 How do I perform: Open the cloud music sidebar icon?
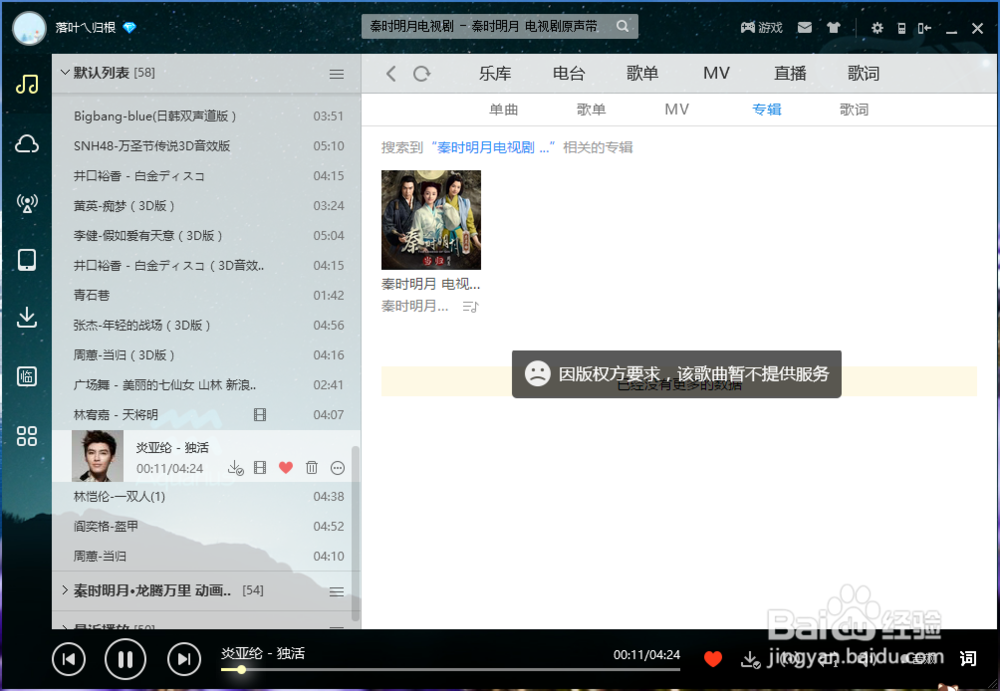pyautogui.click(x=27, y=144)
